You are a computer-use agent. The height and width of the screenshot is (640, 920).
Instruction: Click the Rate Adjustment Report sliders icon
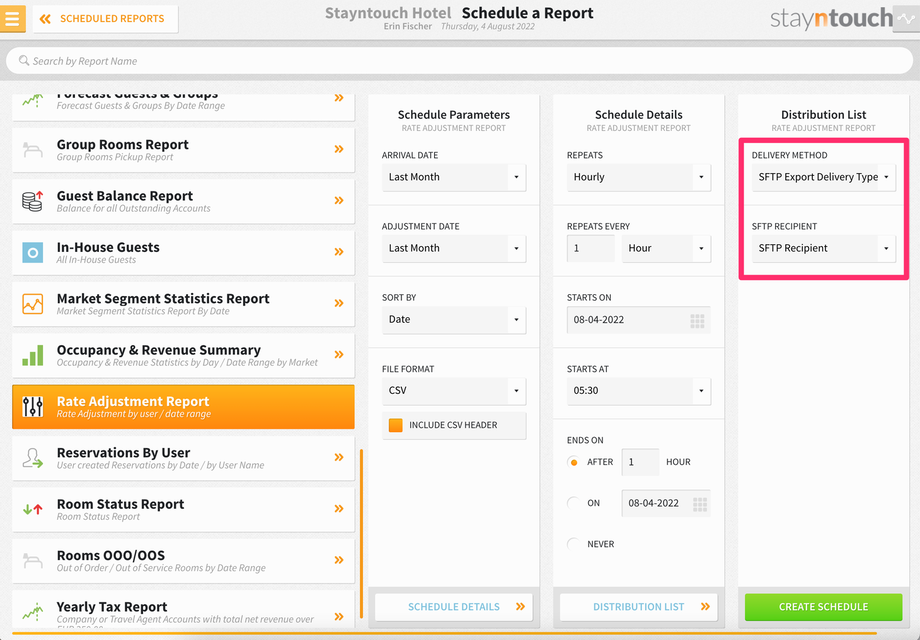coord(33,407)
